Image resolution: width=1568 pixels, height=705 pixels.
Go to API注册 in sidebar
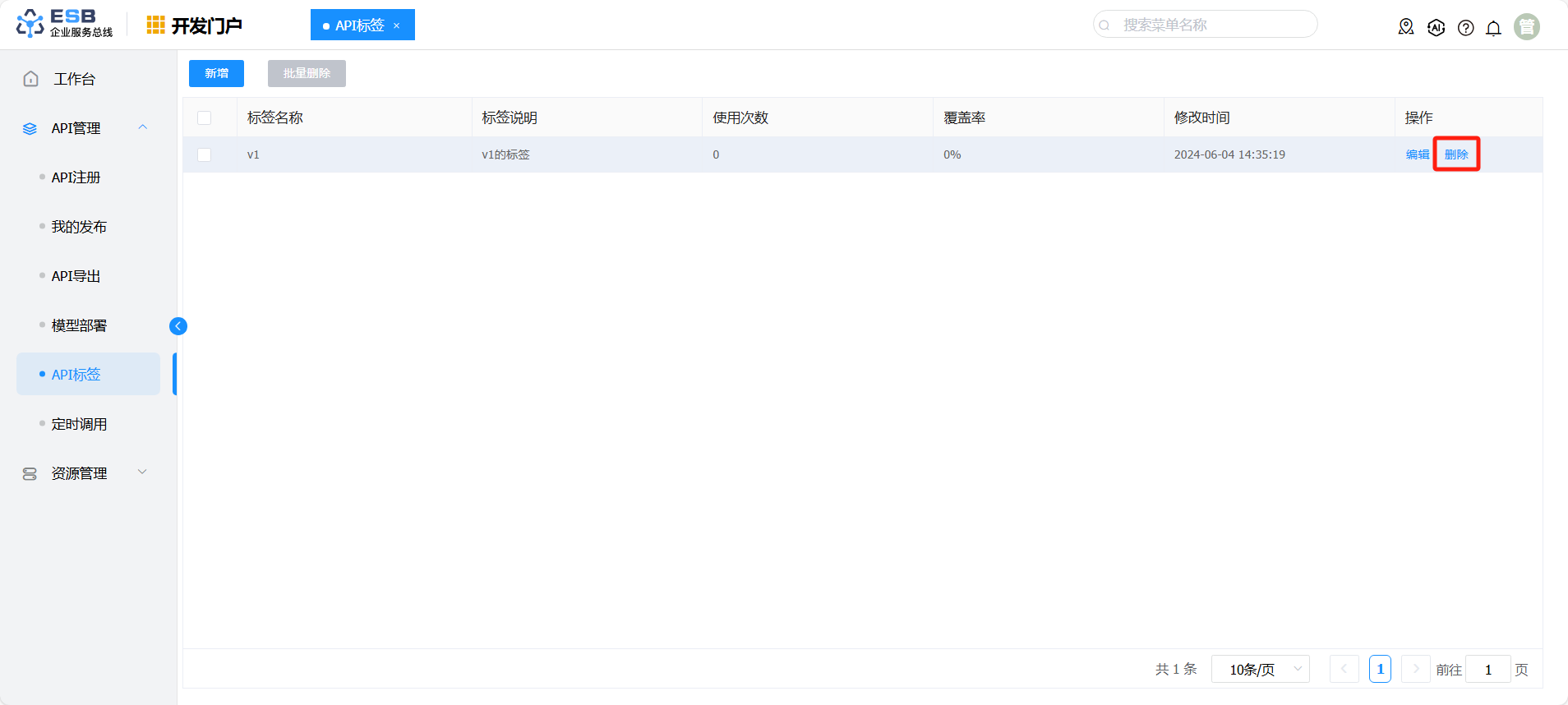pos(76,177)
